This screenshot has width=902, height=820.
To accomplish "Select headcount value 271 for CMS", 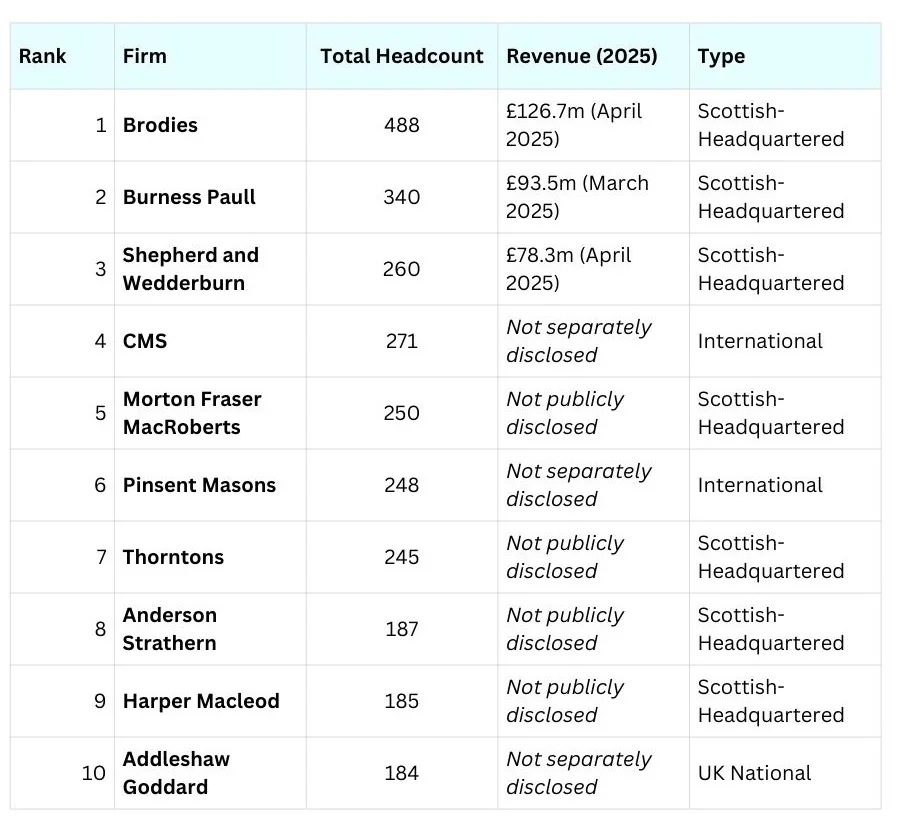I will (x=401, y=341).
